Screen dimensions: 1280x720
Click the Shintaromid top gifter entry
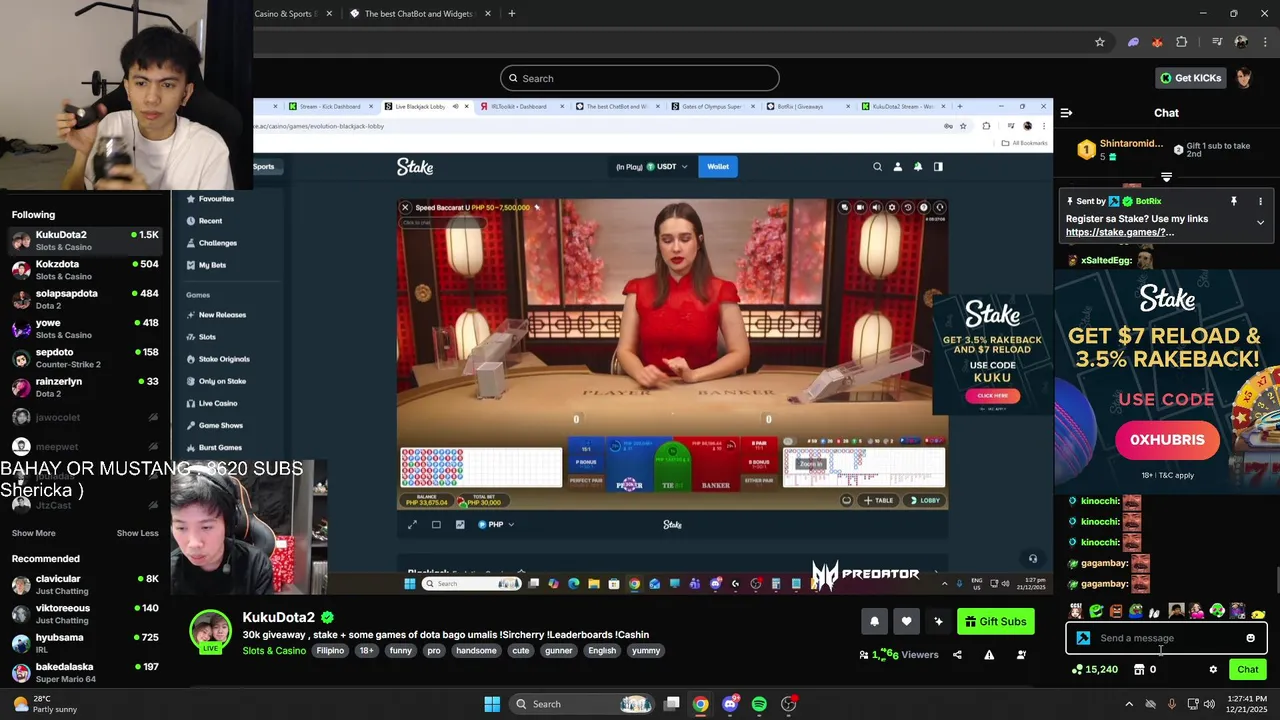click(1120, 149)
